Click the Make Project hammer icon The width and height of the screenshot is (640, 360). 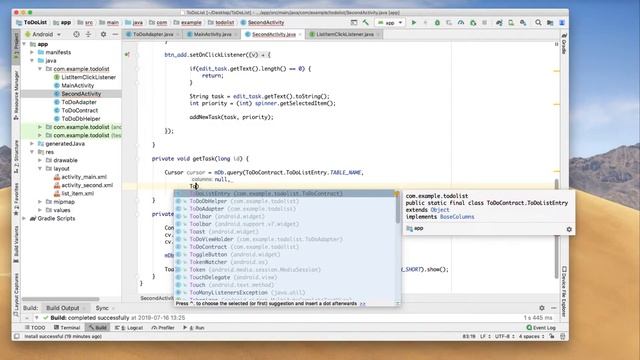366,23
